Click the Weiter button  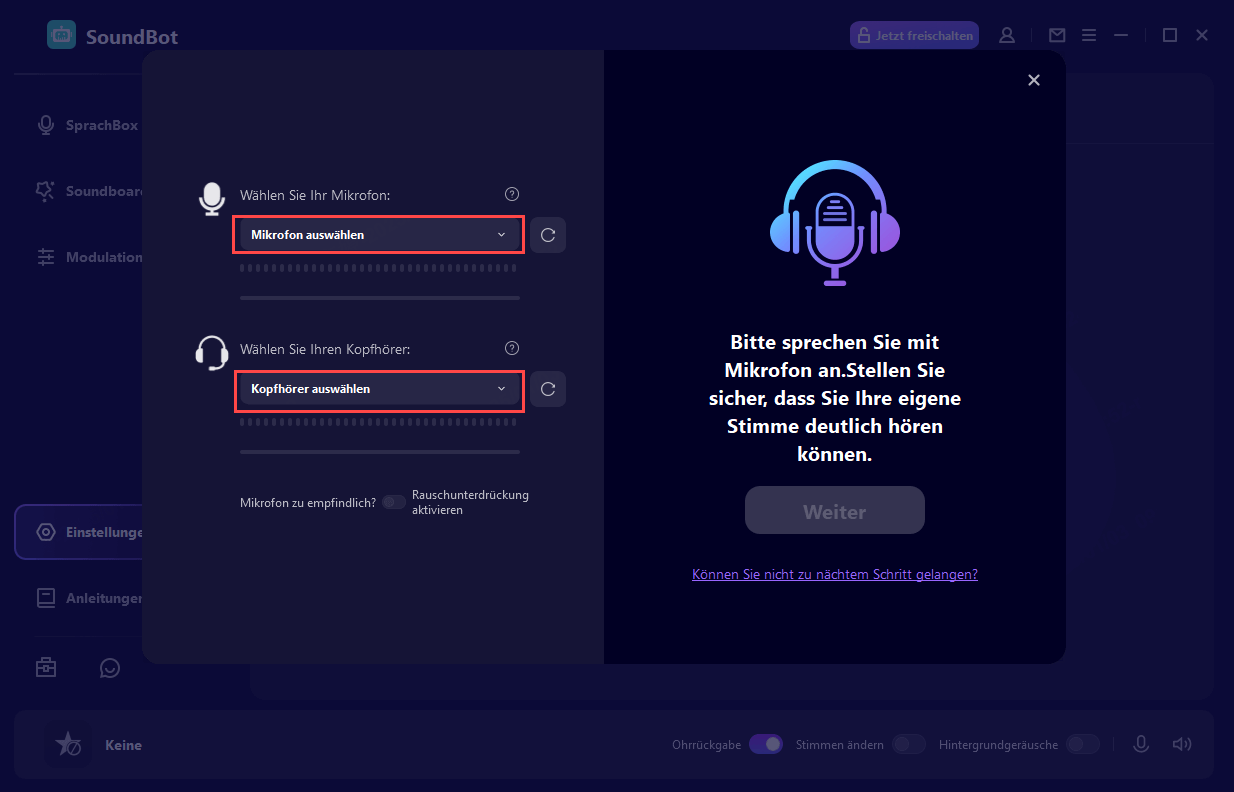(834, 511)
